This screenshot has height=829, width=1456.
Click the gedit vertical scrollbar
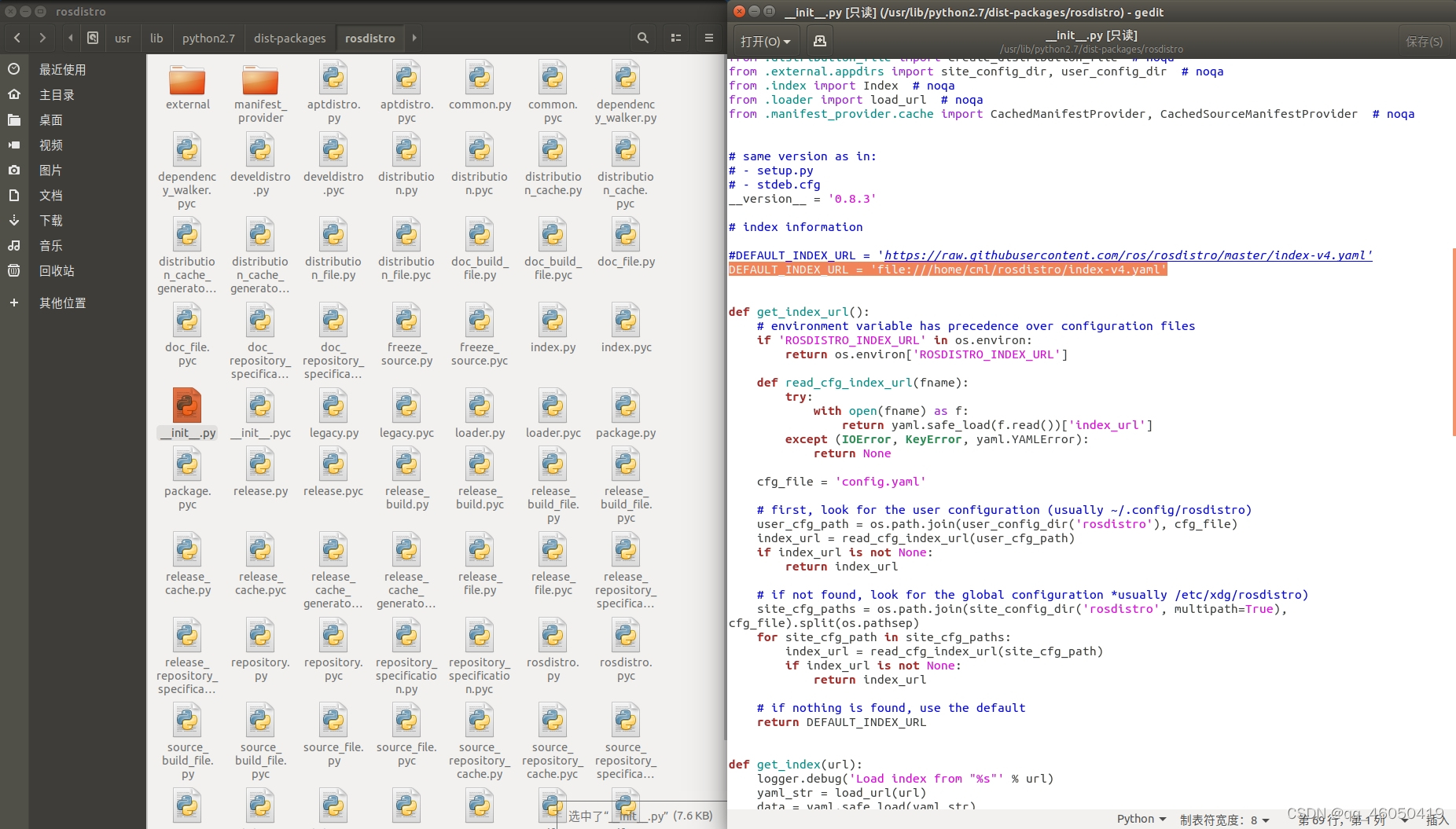(x=1453, y=342)
